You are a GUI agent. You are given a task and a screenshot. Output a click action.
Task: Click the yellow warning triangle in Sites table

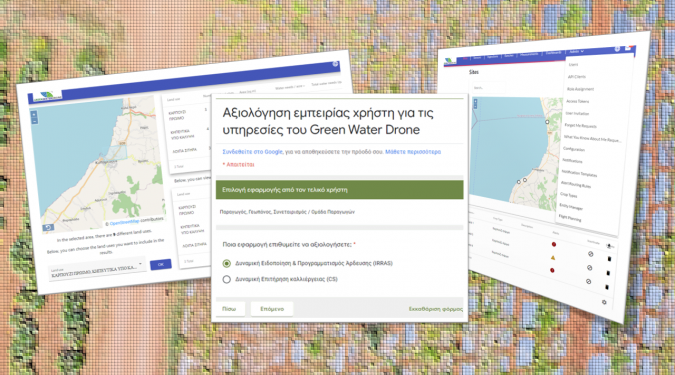pos(553,258)
